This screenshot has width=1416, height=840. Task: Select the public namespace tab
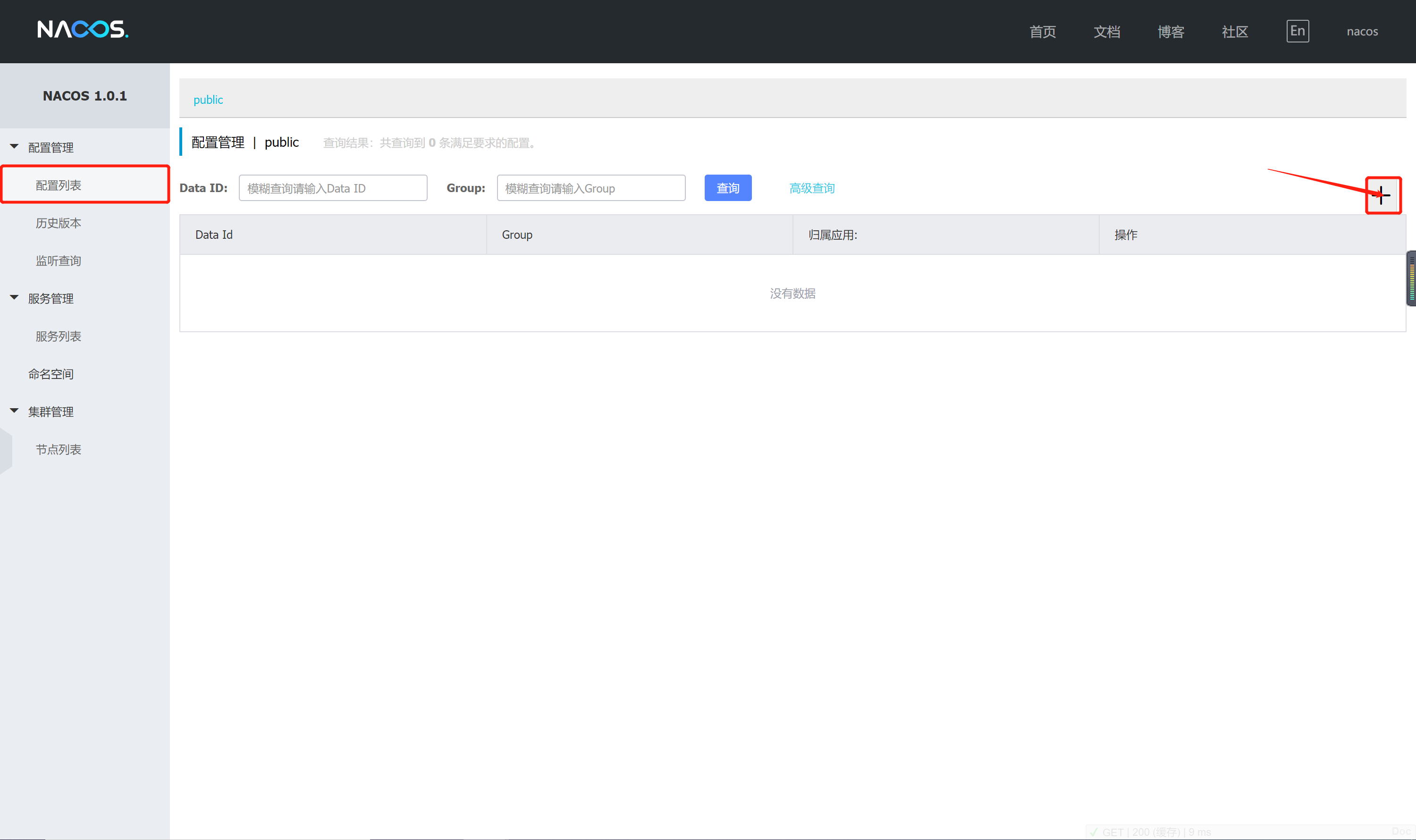pyautogui.click(x=208, y=100)
